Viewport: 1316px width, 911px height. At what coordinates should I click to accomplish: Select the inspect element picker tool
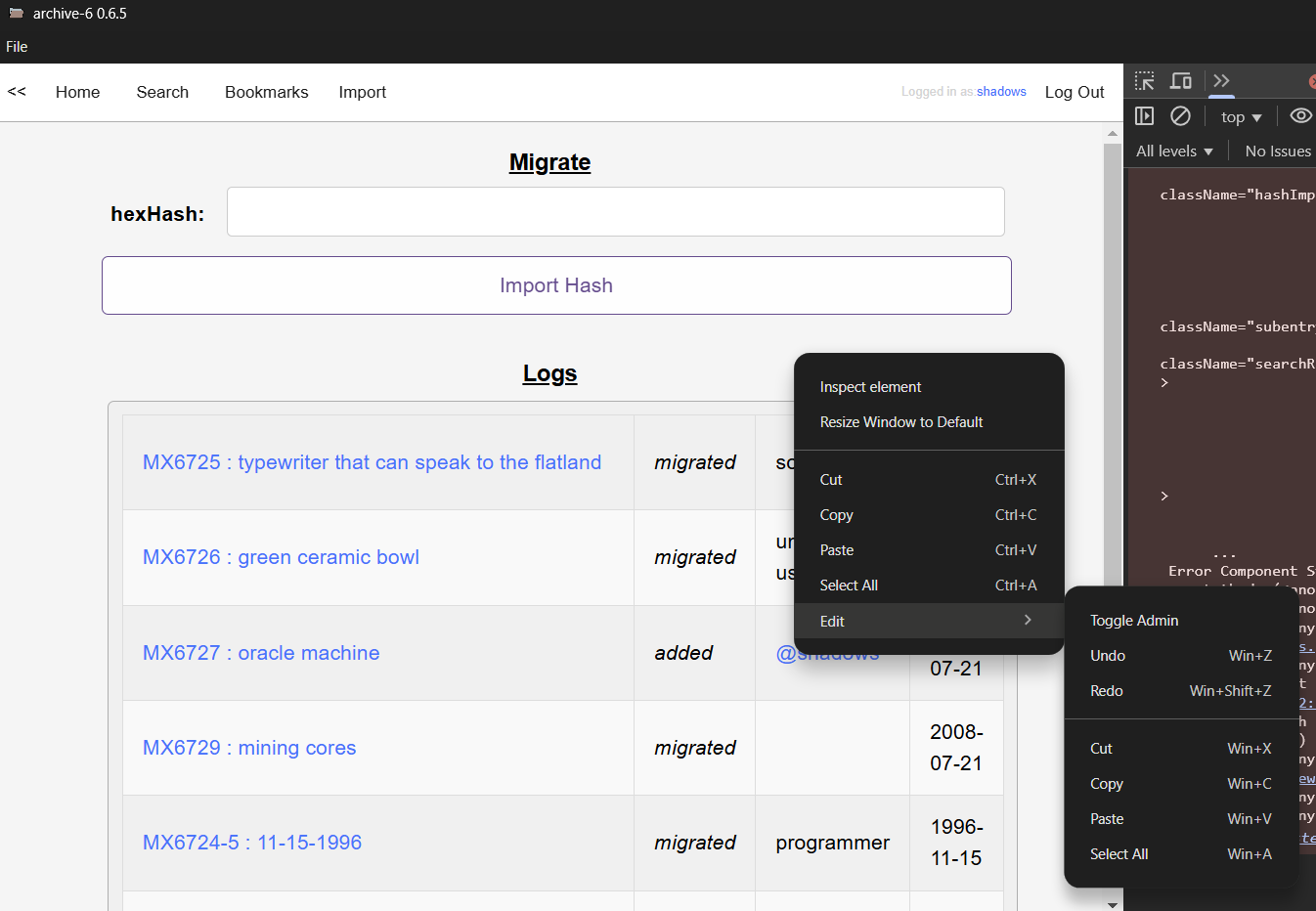(x=1144, y=81)
